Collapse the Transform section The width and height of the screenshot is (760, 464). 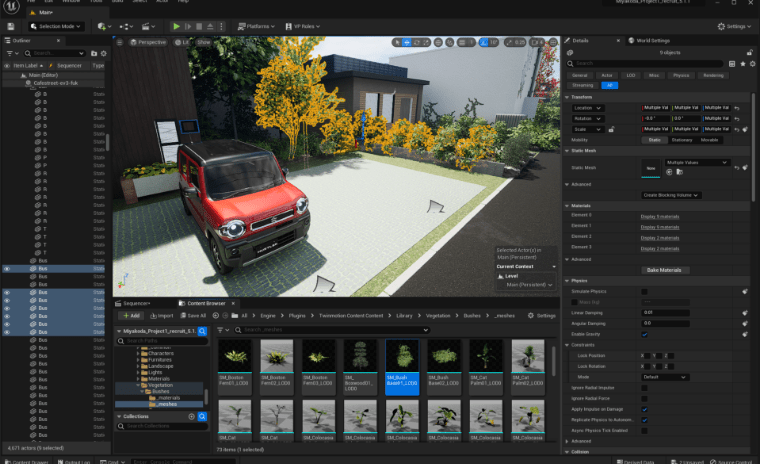567,97
